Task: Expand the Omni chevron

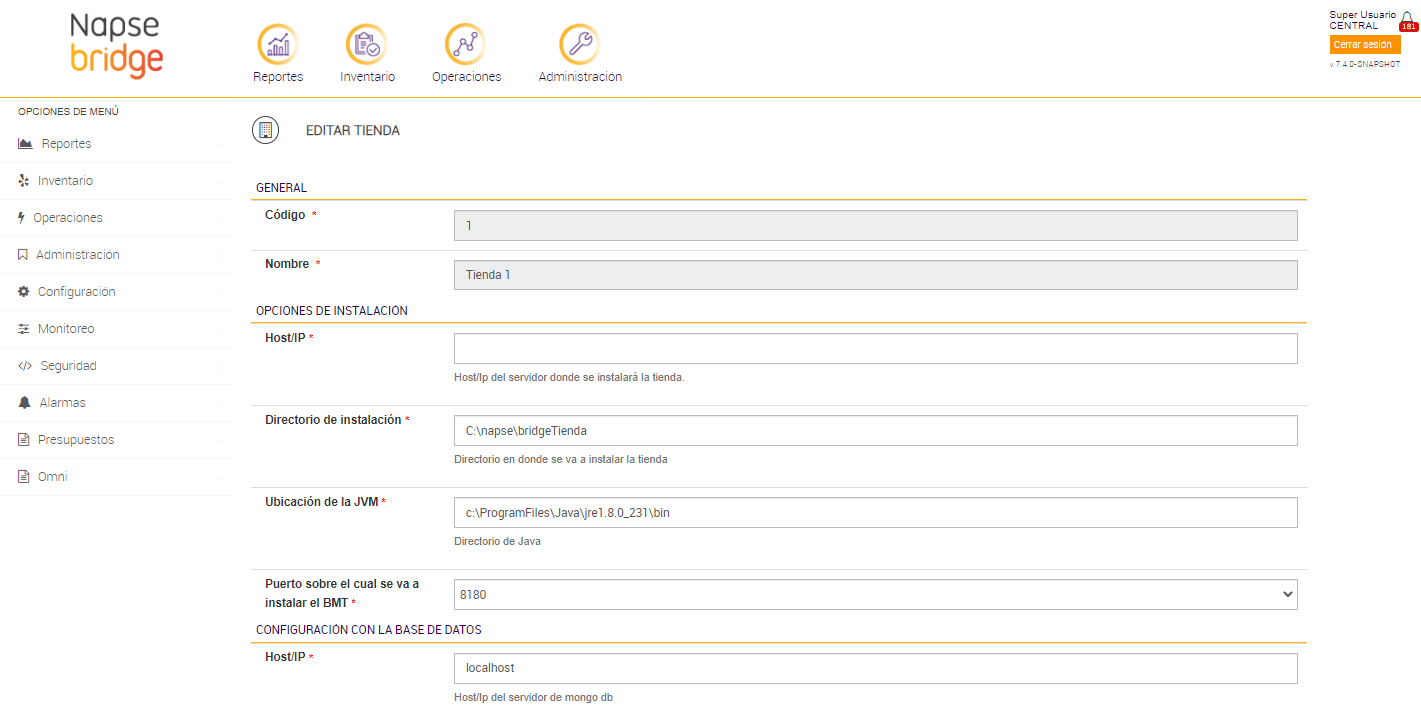Action: (220, 477)
